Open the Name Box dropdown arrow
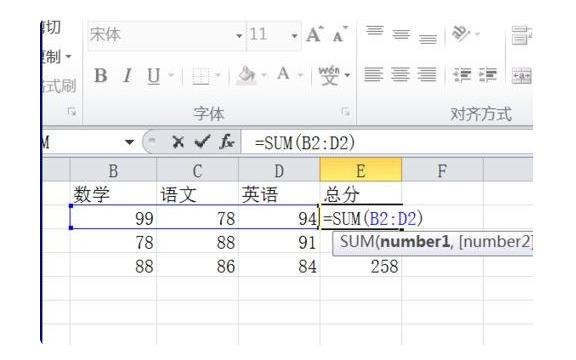The height and width of the screenshot is (360, 576). click(129, 142)
